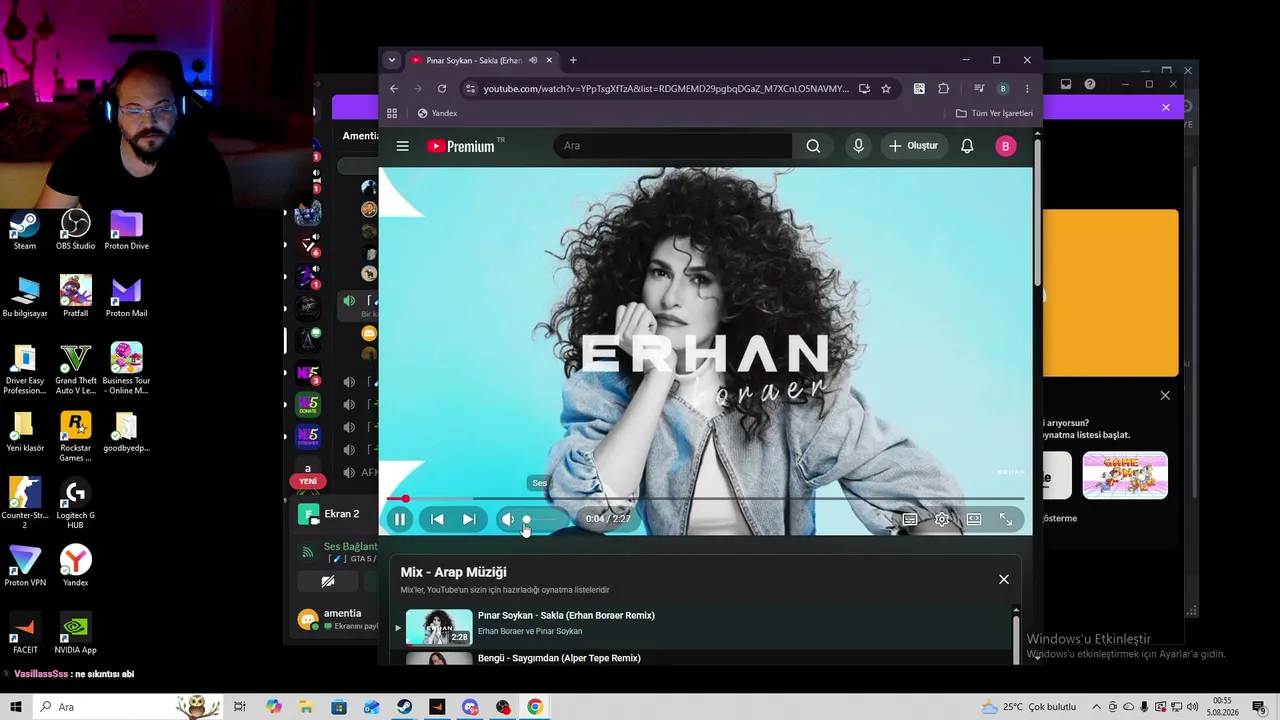Image resolution: width=1280 pixels, height=720 pixels.
Task: Open Task View on the taskbar
Action: (240, 707)
